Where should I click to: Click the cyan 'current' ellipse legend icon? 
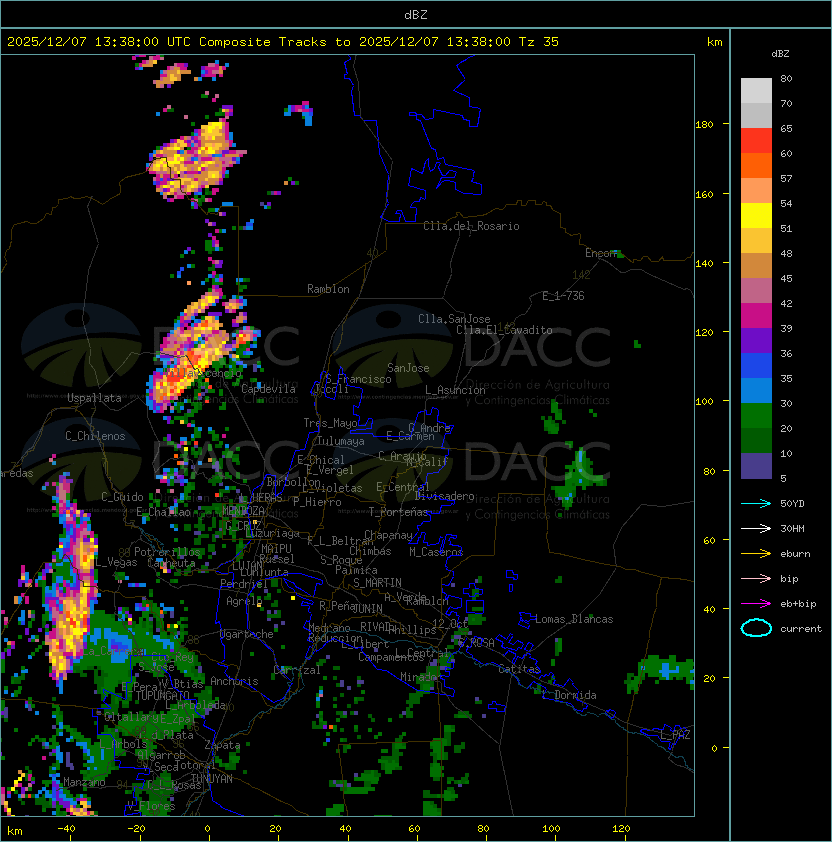[x=756, y=628]
